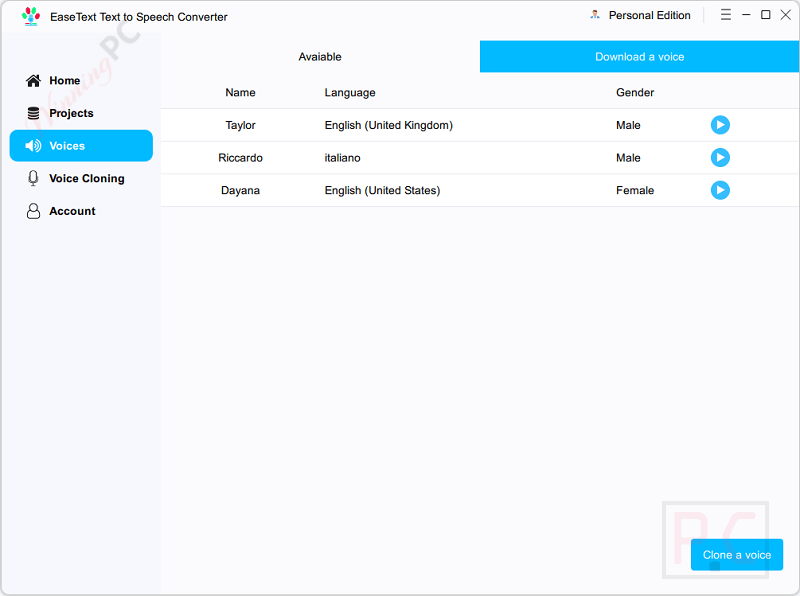The width and height of the screenshot is (800, 596).
Task: Click the Name column header
Action: pos(240,92)
